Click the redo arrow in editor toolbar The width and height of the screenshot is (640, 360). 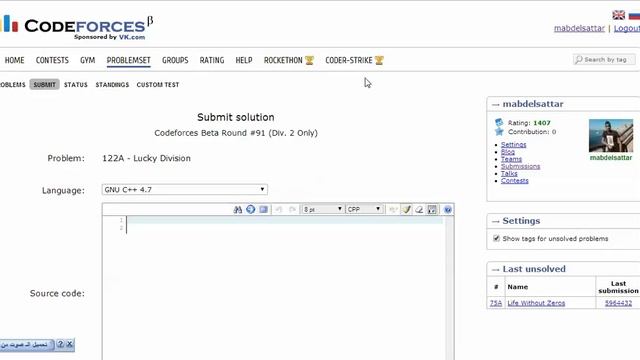292,209
